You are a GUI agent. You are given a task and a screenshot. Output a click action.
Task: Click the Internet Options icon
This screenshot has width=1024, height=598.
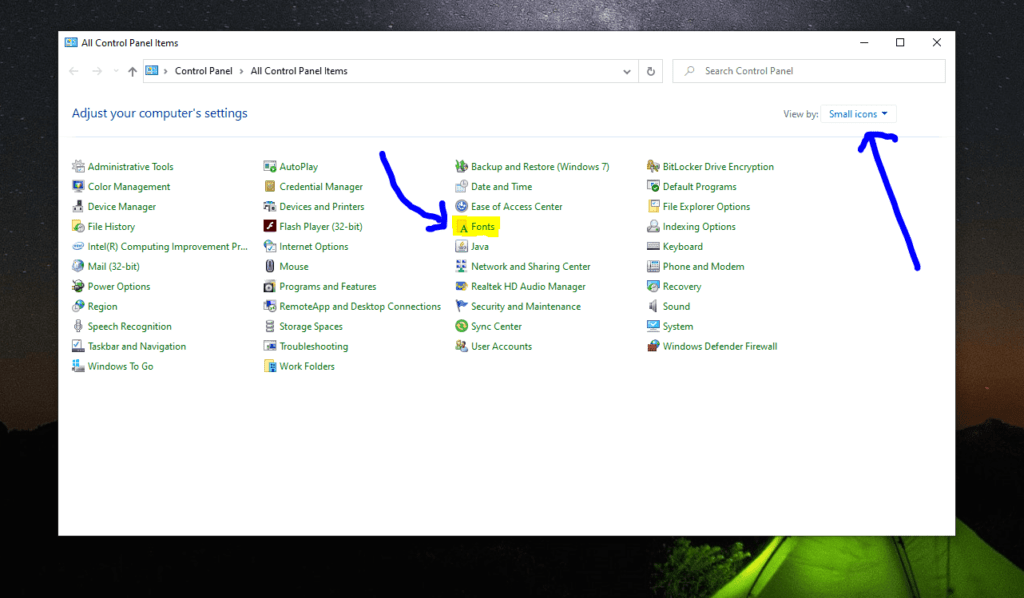coord(270,246)
